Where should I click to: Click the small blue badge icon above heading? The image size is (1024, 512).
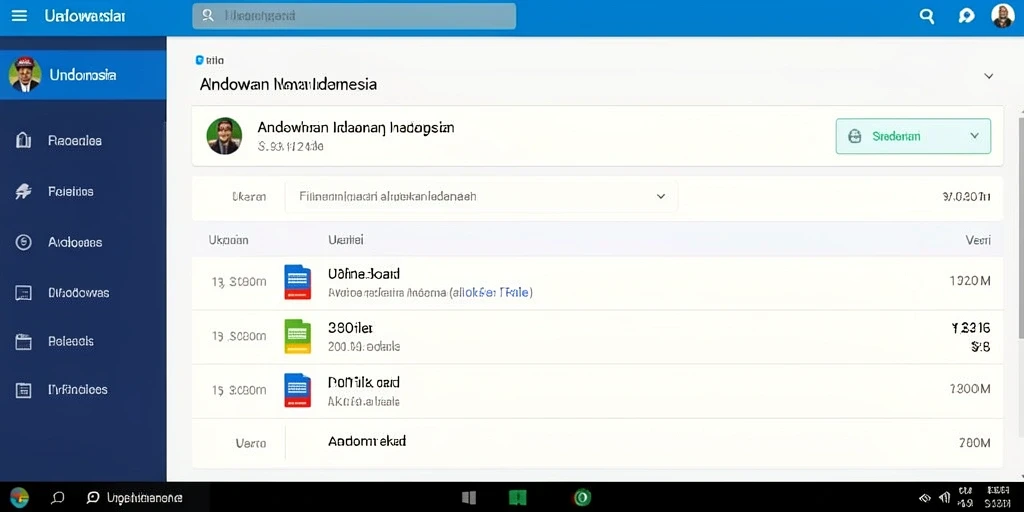[x=200, y=60]
